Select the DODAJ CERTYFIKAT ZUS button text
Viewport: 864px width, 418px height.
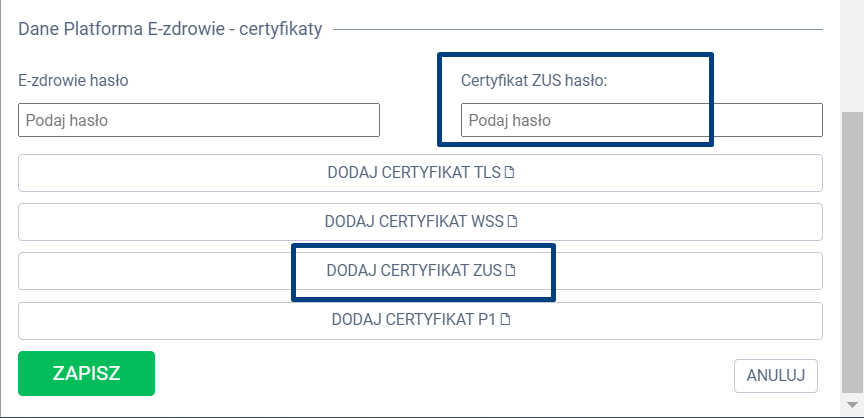(414, 271)
